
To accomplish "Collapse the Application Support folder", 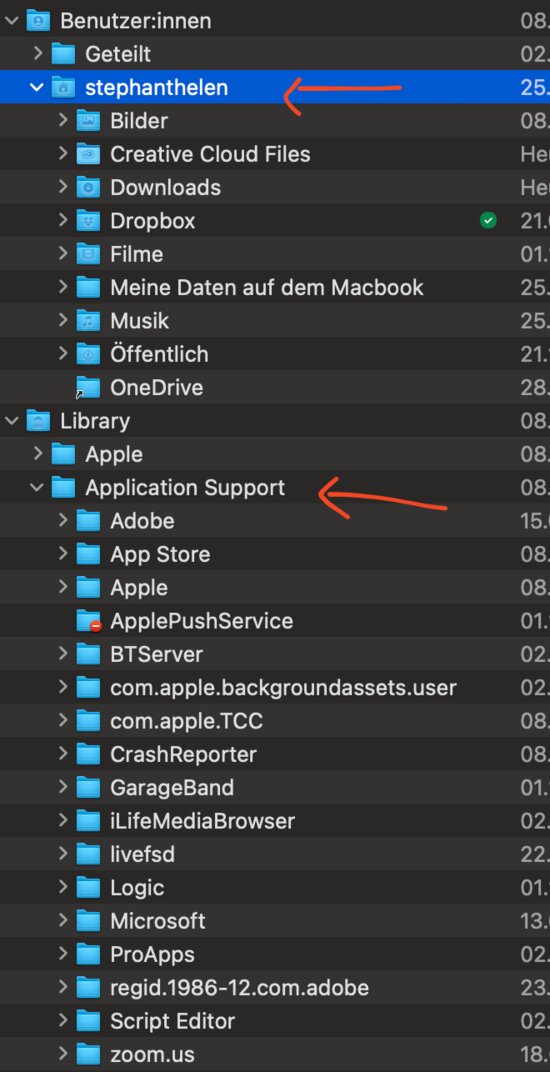I will [37, 487].
